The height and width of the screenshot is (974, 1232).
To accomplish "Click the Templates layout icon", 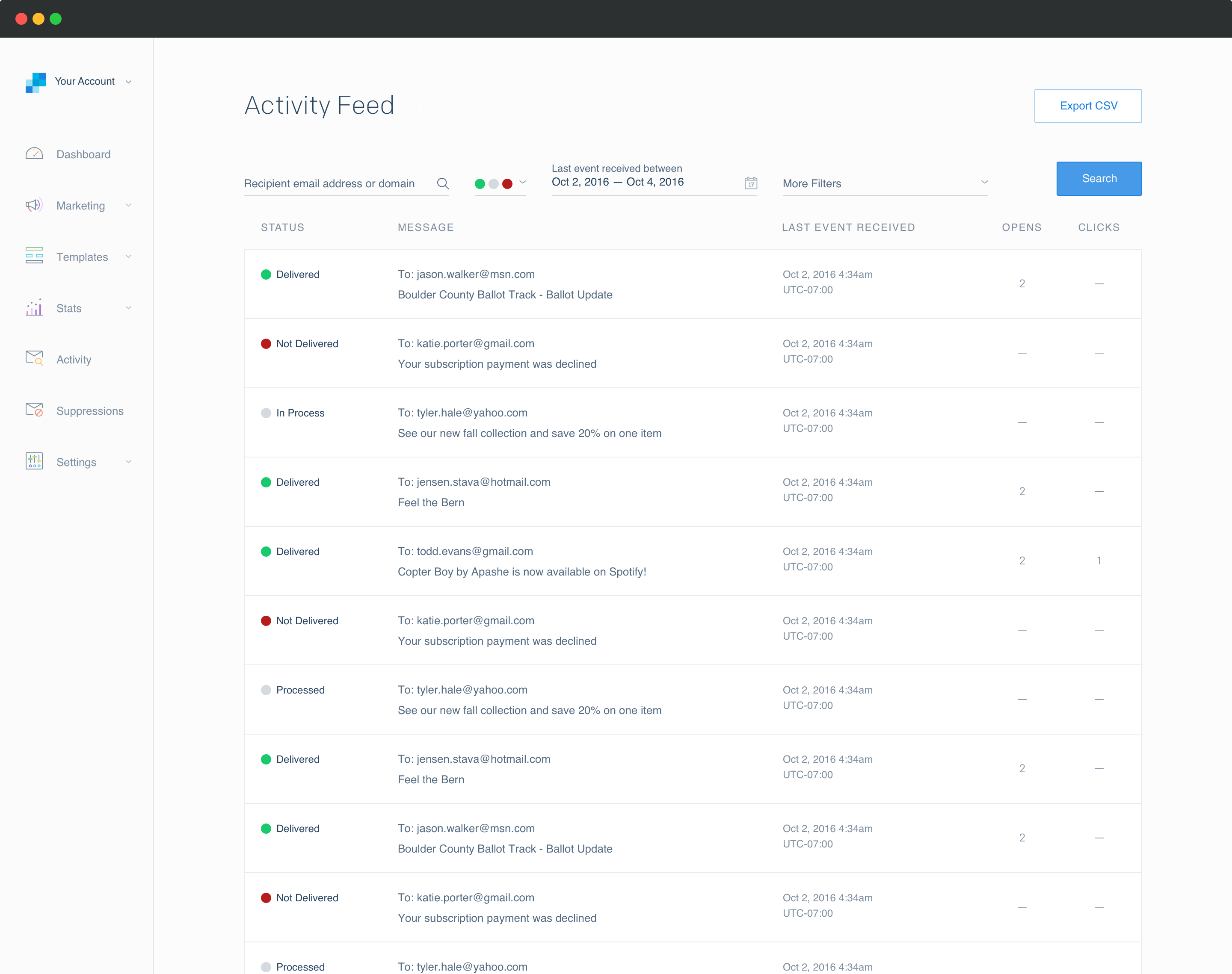I will [x=34, y=256].
